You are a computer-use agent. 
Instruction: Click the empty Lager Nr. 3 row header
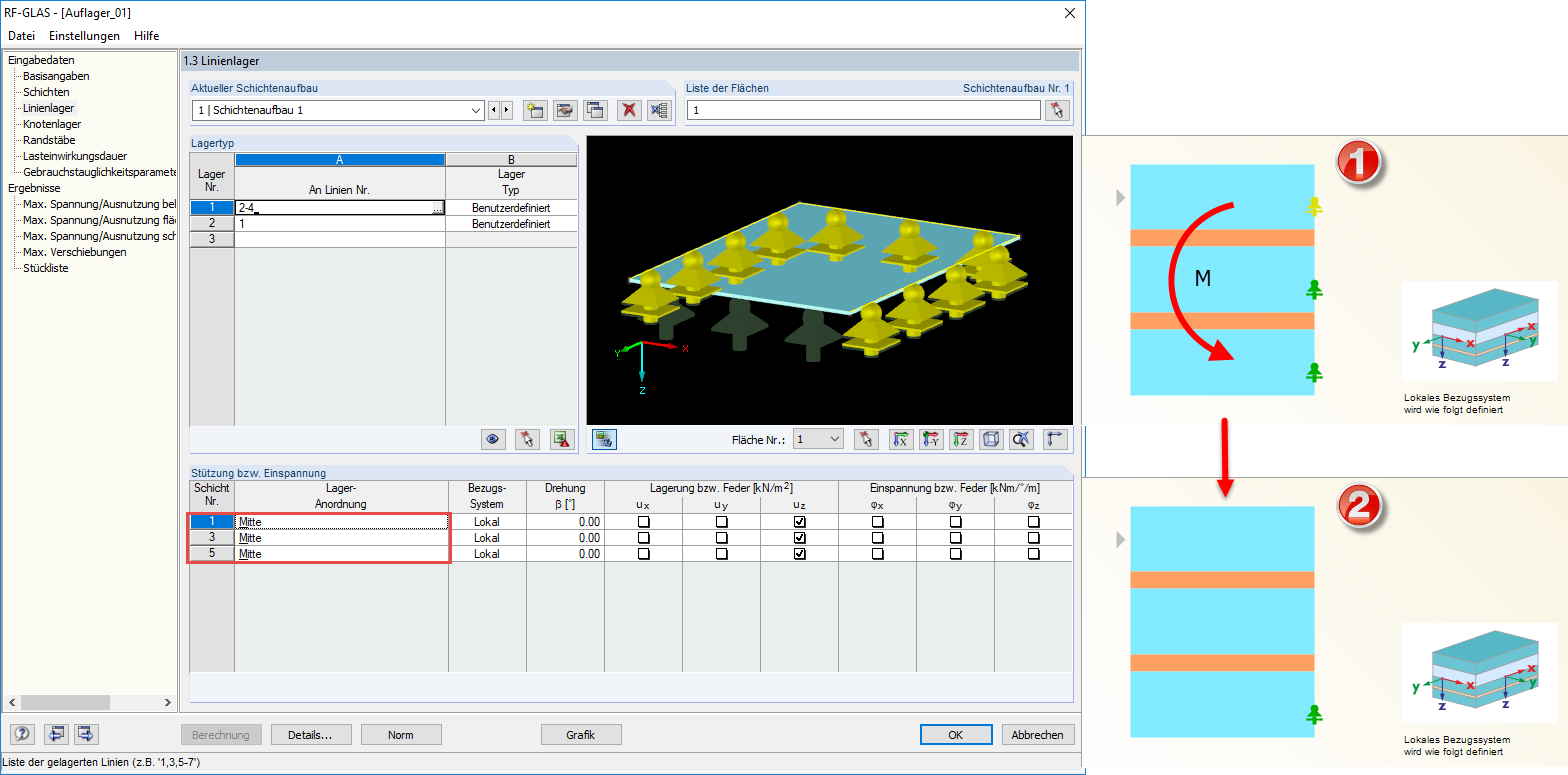212,240
